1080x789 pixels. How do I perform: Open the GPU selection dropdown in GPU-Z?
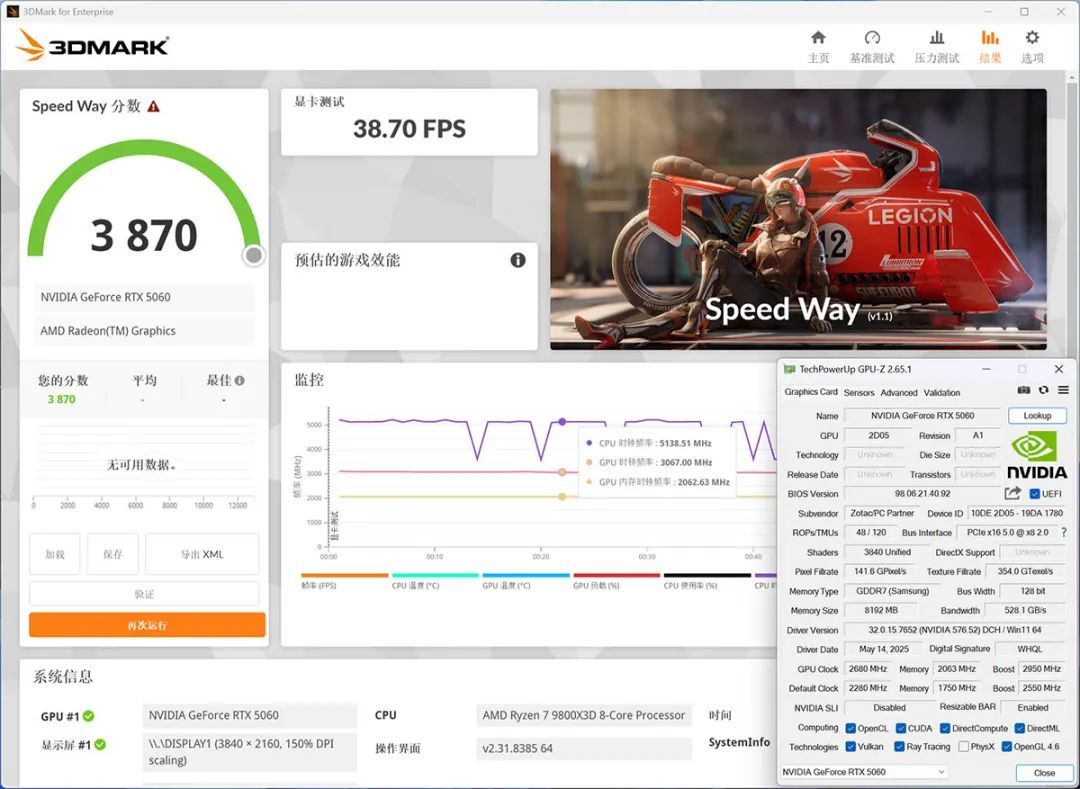(x=864, y=772)
